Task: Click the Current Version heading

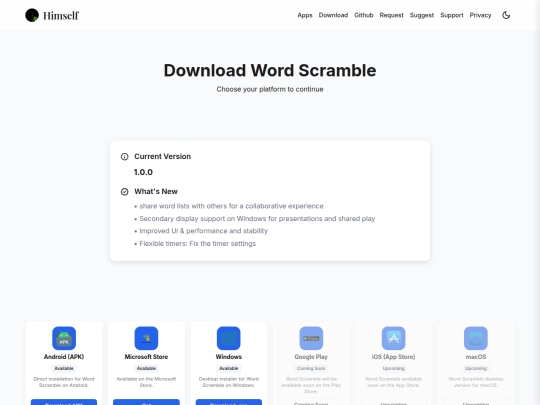Action: (163, 156)
